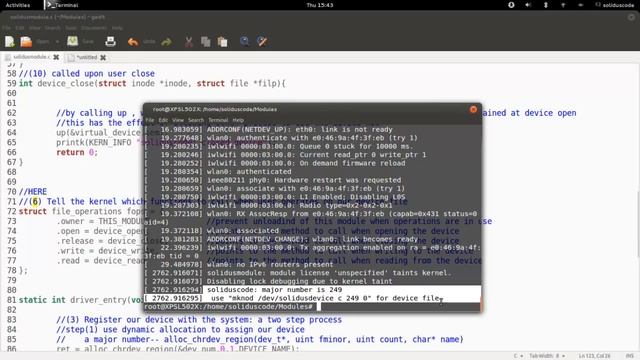Cut selection with the scissors icon
Screen dimensions: 640x360
(189, 42)
